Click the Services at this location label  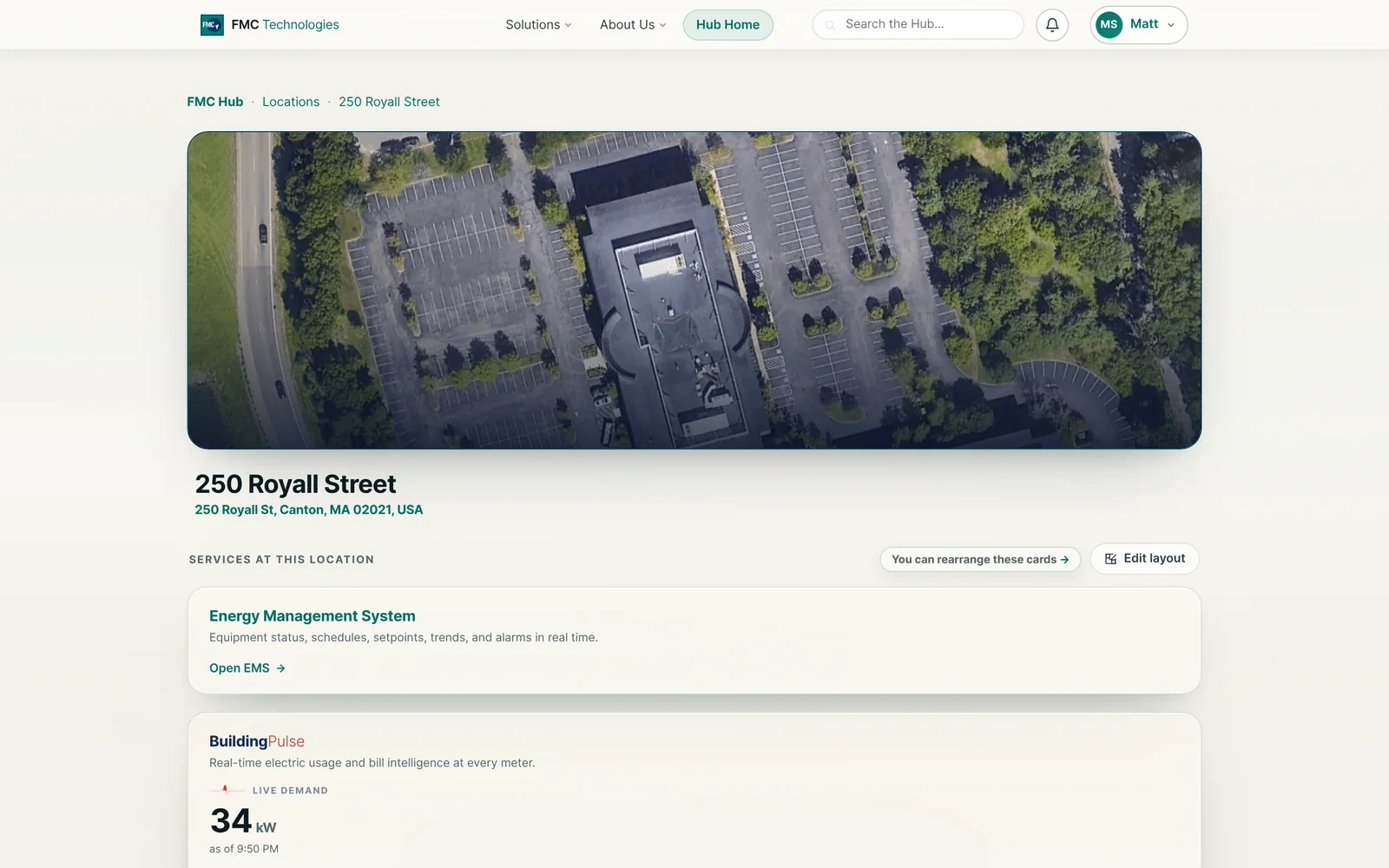pyautogui.click(x=281, y=560)
